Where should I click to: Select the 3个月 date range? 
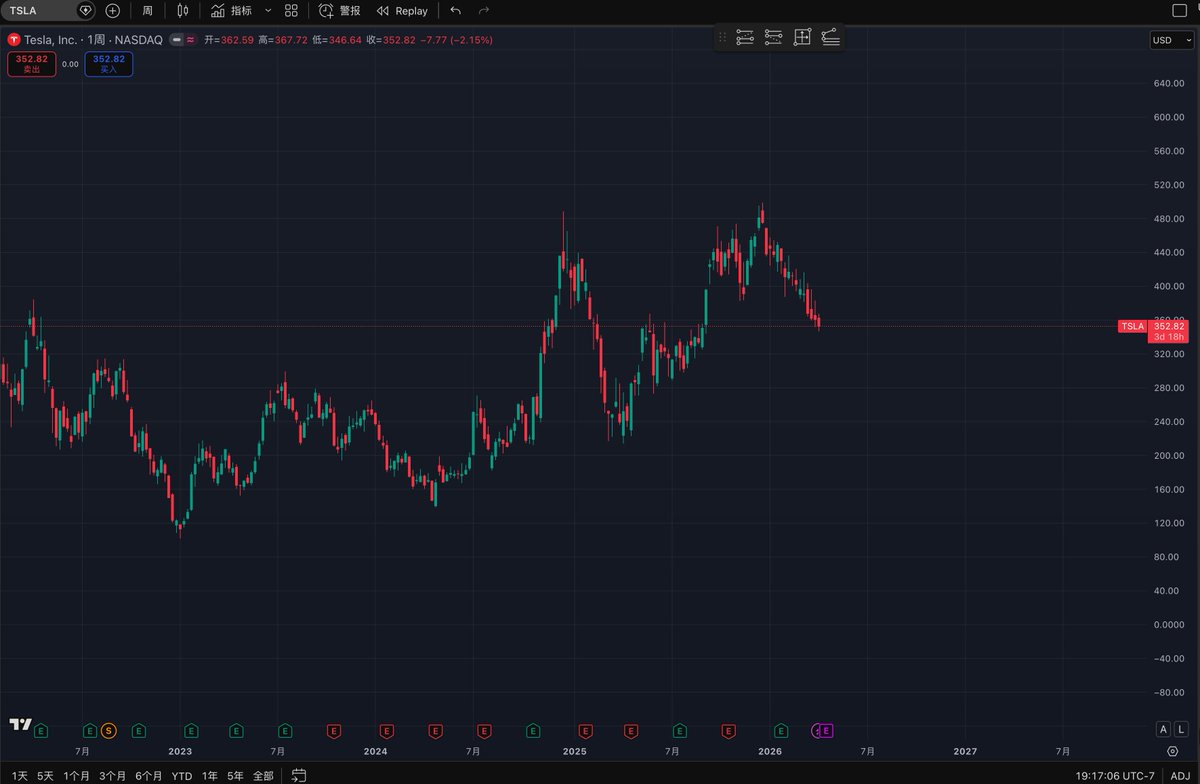tap(112, 775)
